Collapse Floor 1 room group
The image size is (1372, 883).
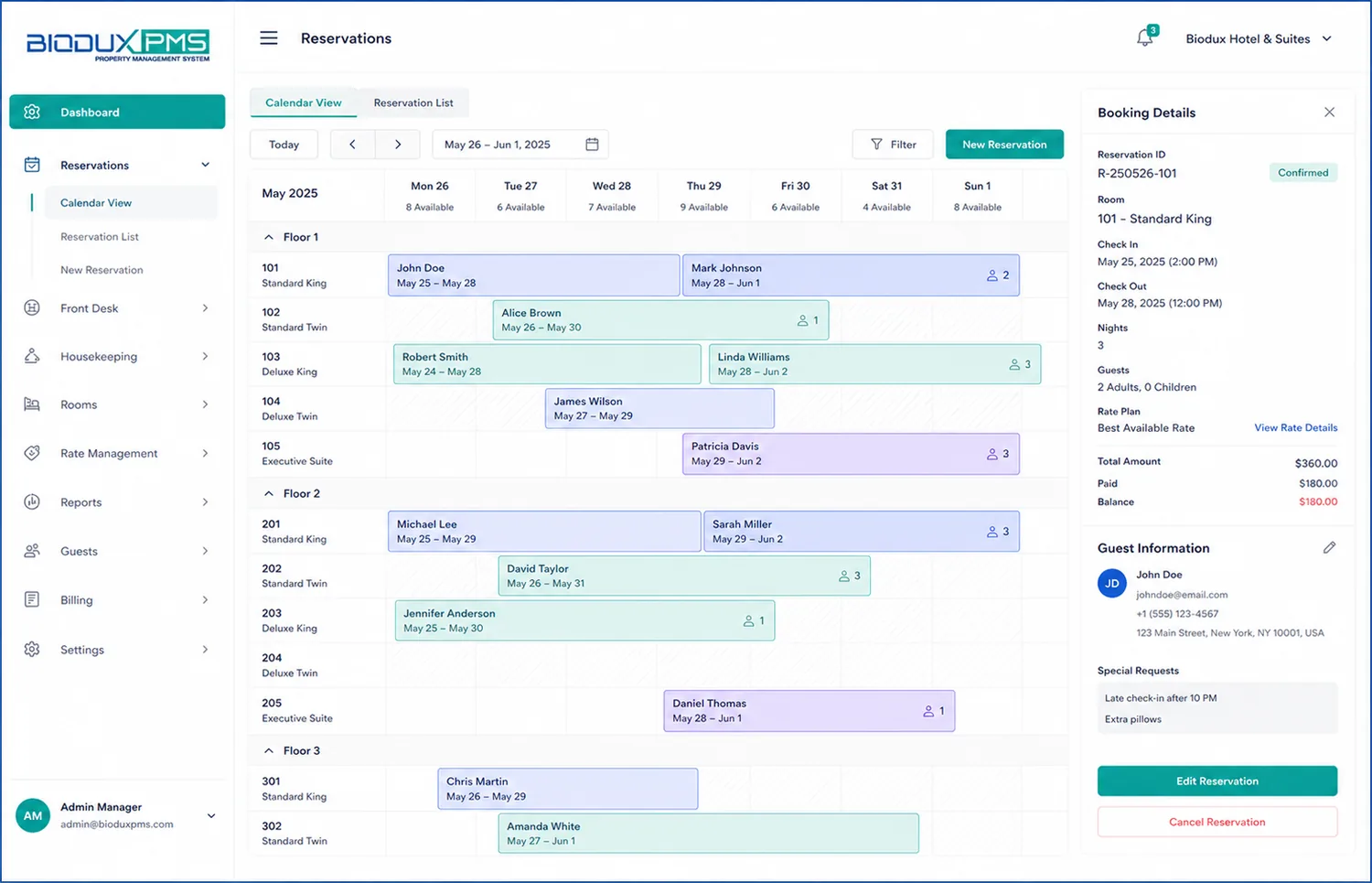click(269, 237)
